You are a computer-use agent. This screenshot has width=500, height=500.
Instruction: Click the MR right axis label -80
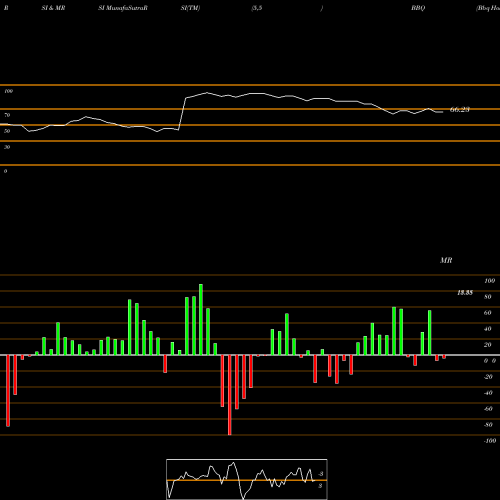(x=488, y=425)
